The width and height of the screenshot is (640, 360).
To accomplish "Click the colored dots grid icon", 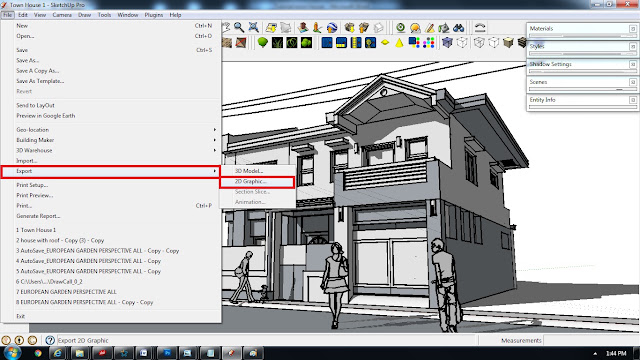I will 429,42.
